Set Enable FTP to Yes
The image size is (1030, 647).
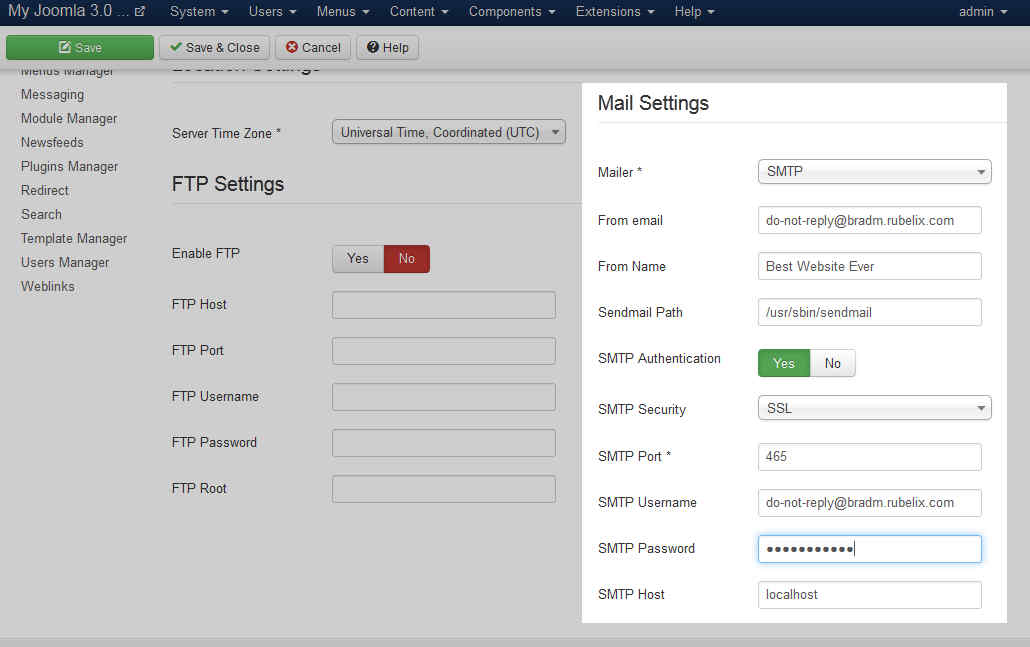point(358,259)
